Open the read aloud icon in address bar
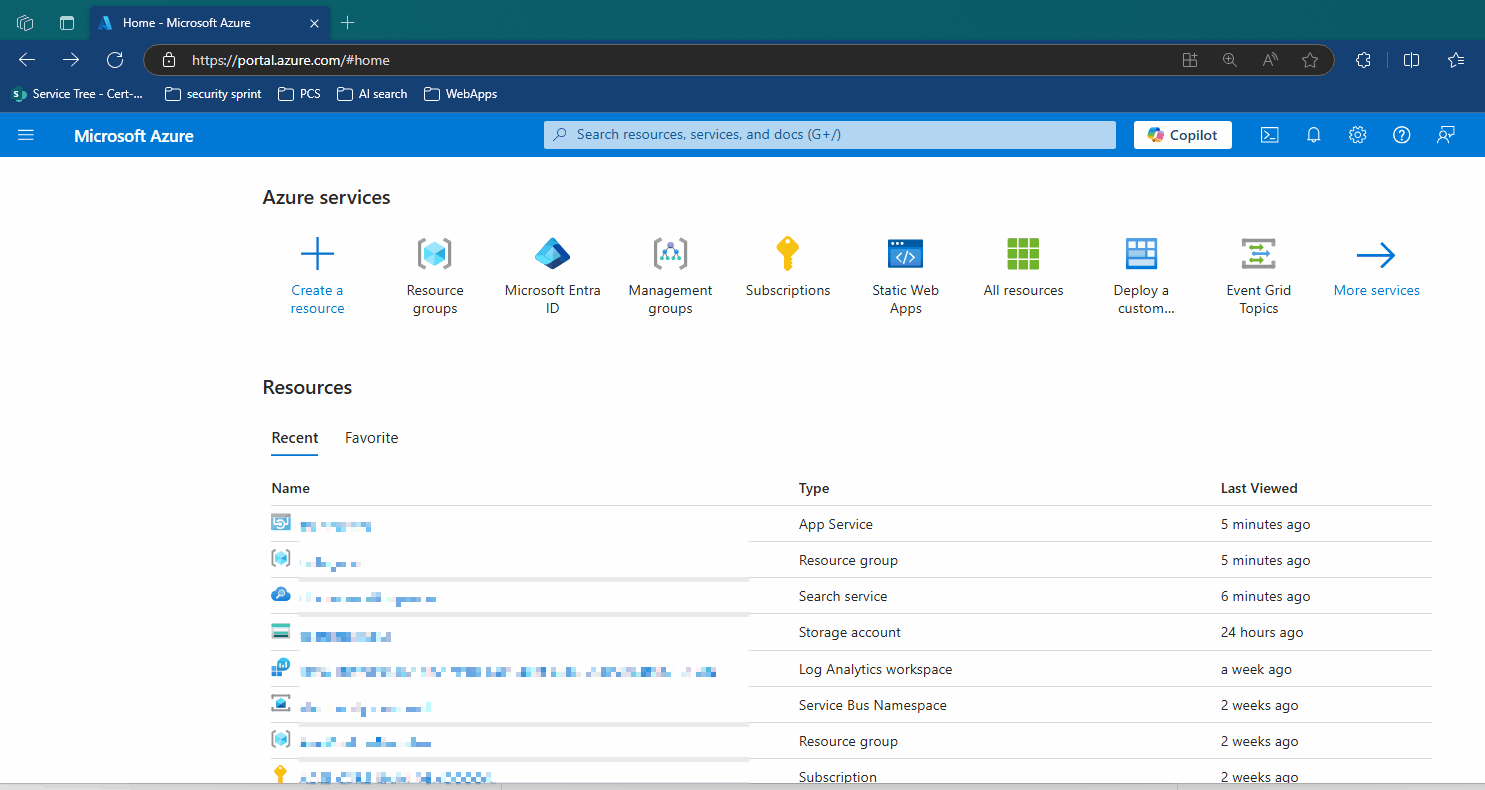The image size is (1485, 790). click(1270, 60)
